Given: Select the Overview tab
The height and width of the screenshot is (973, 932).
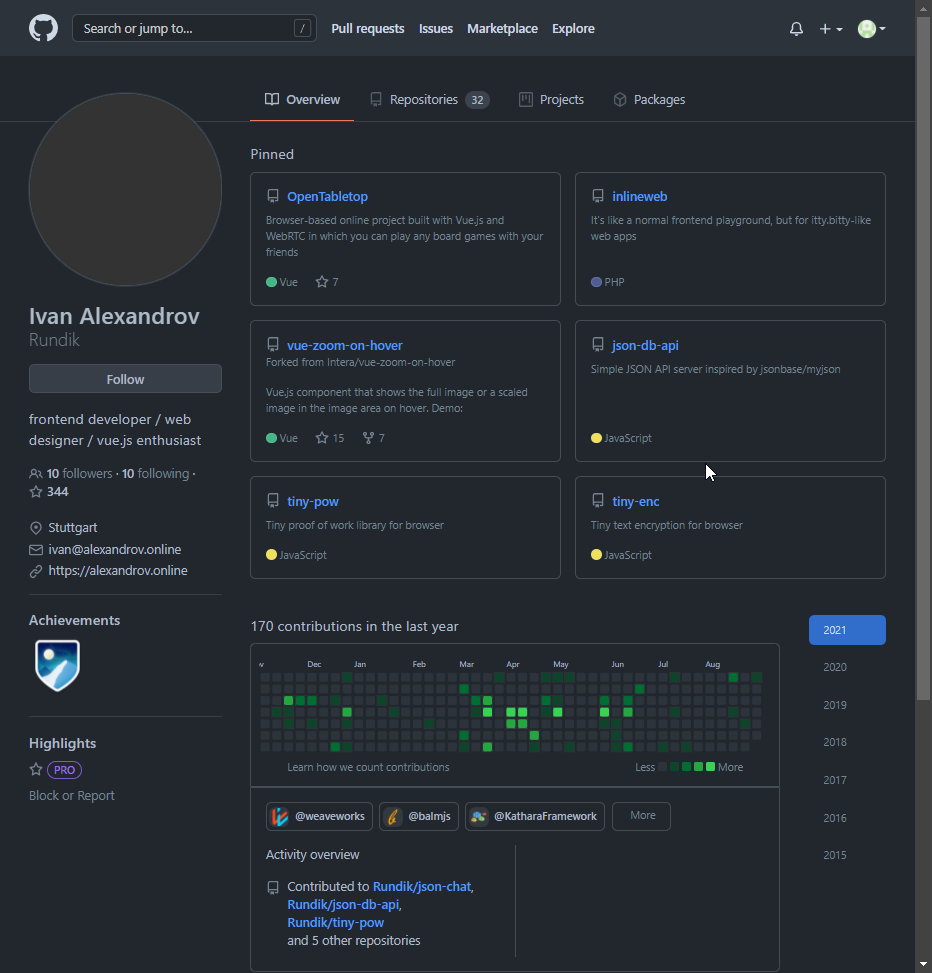Looking at the screenshot, I should tap(302, 100).
